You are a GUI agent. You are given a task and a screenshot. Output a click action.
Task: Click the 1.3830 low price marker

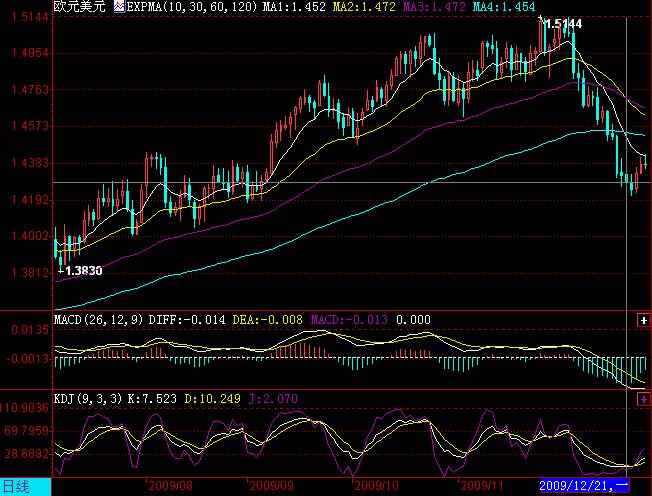pyautogui.click(x=84, y=271)
